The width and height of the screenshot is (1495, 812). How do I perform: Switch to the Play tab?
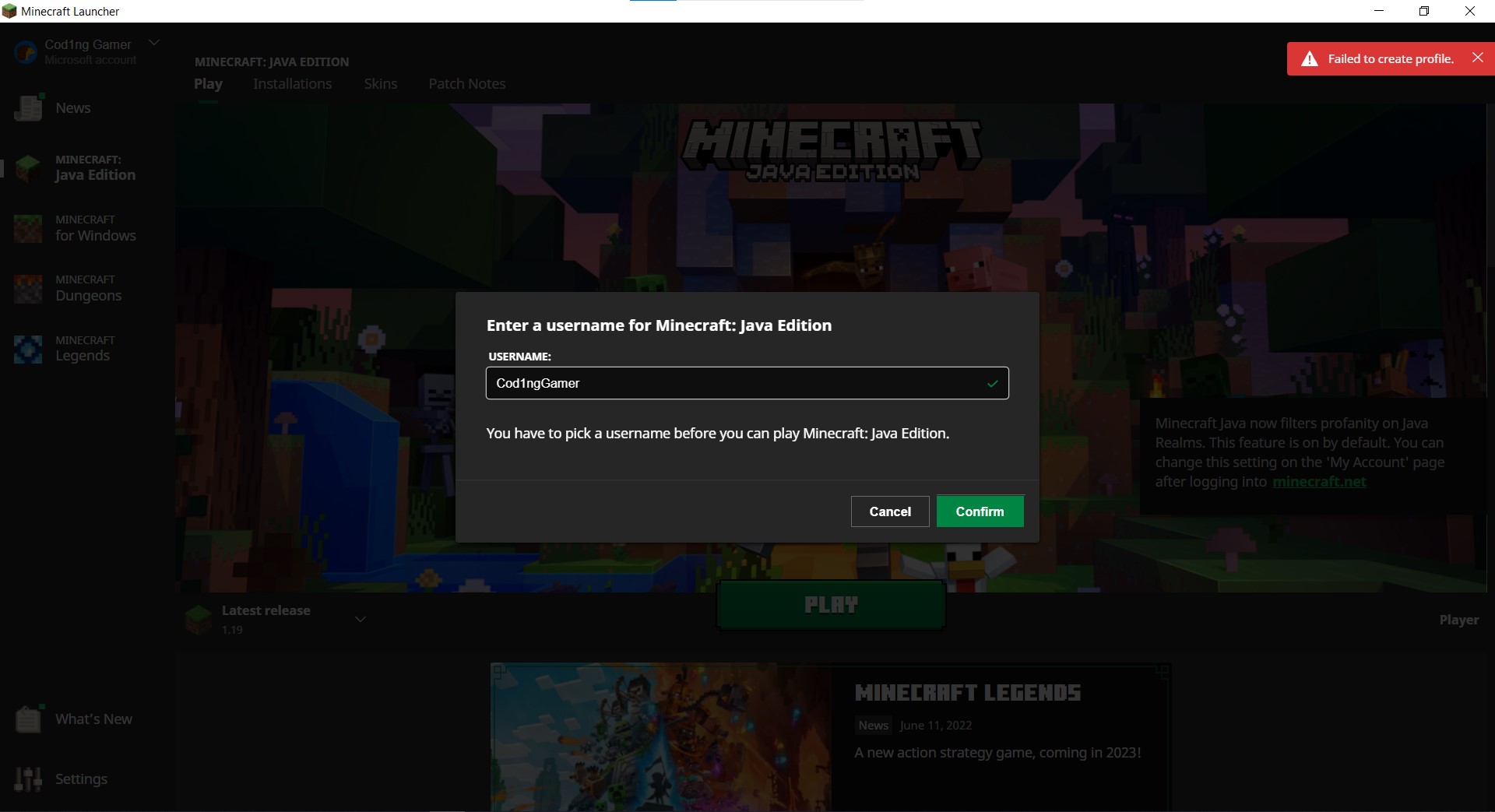click(x=208, y=83)
